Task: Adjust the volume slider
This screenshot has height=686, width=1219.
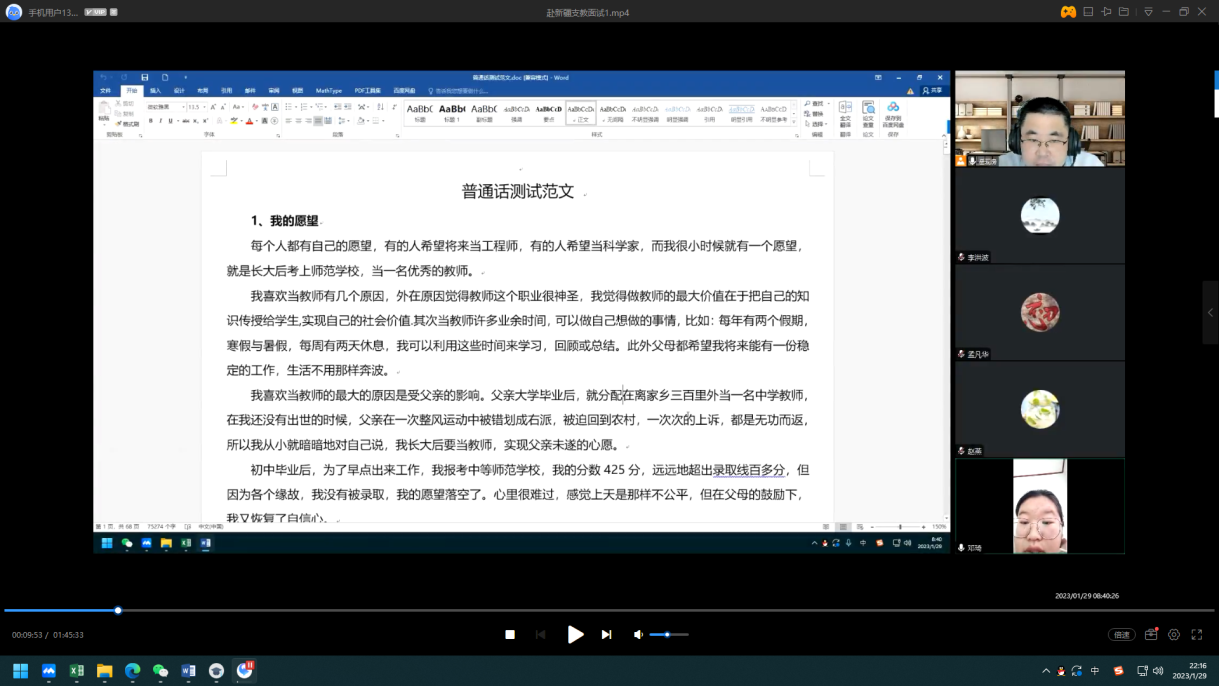Action: pos(668,634)
